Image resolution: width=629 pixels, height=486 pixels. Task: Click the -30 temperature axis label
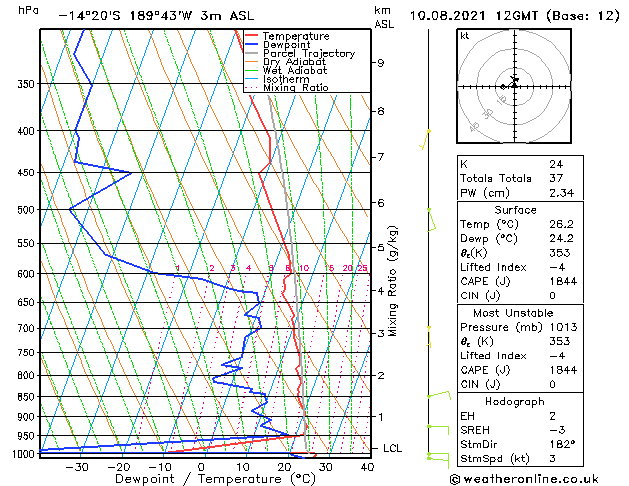(77, 467)
